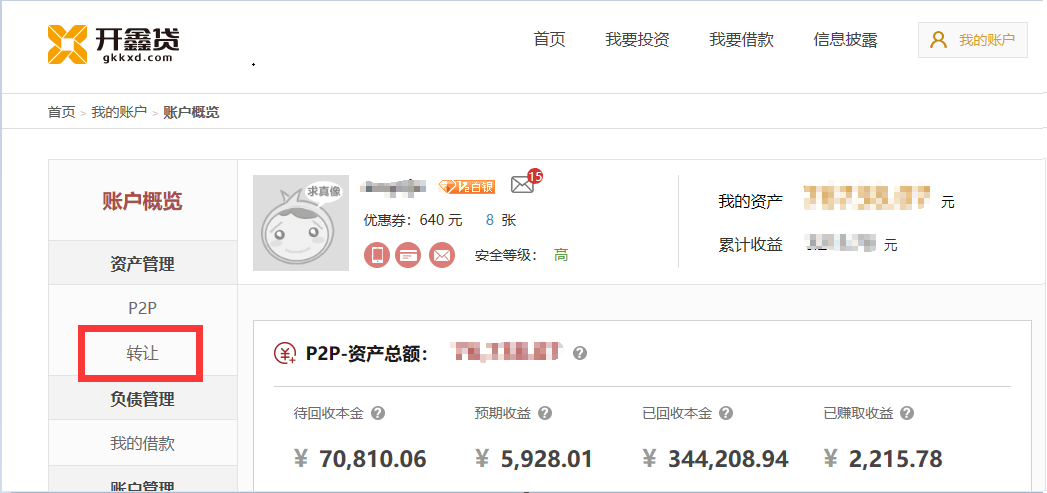
Task: Open 我要借款 in top navigation
Action: (741, 40)
